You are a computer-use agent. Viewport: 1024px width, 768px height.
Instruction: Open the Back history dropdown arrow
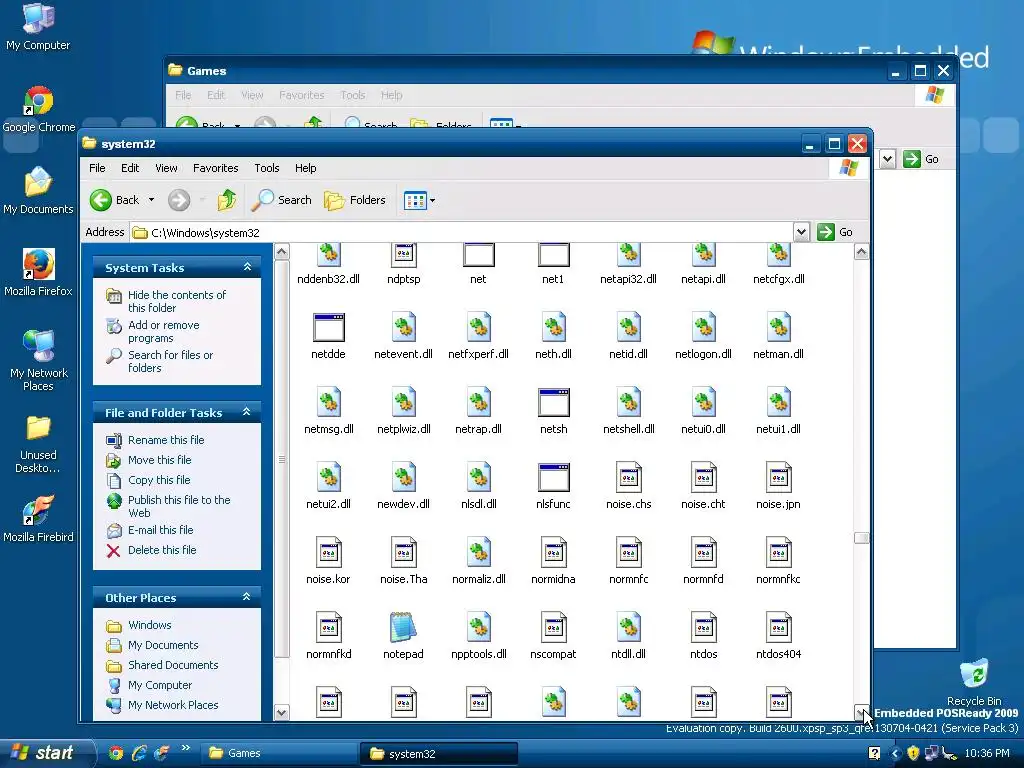pos(152,200)
